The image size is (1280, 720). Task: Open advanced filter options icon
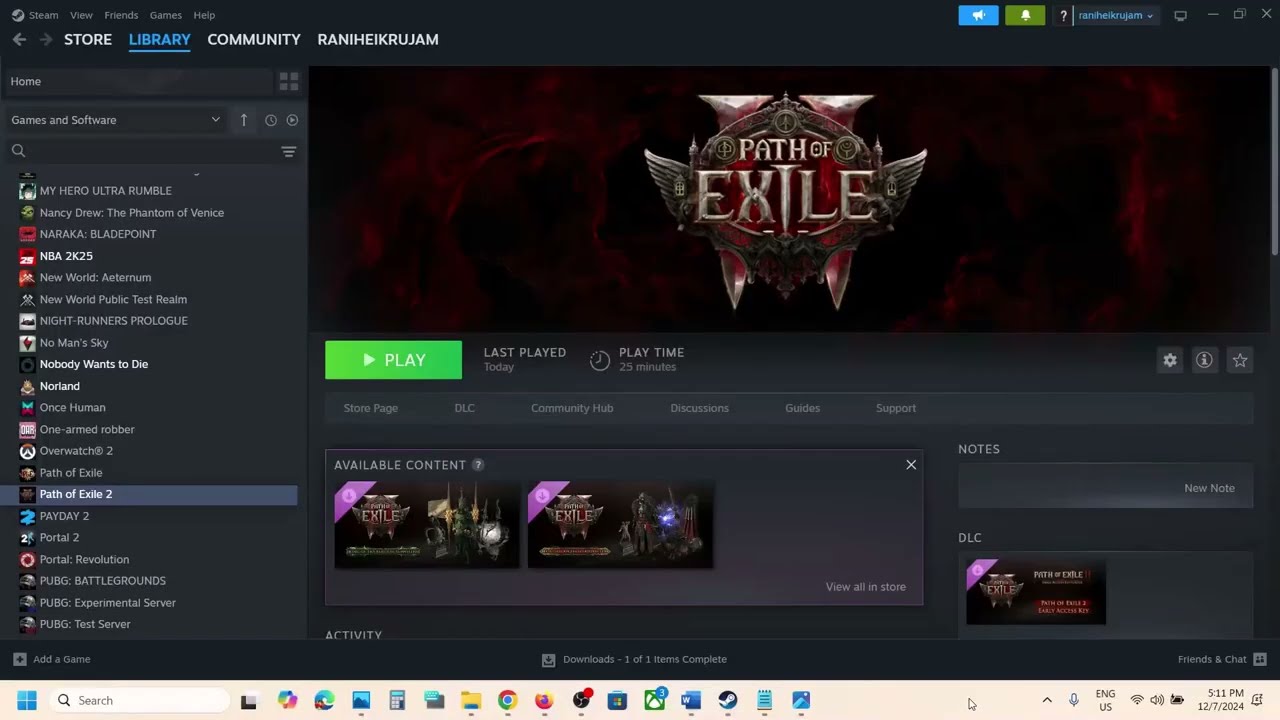[x=288, y=151]
